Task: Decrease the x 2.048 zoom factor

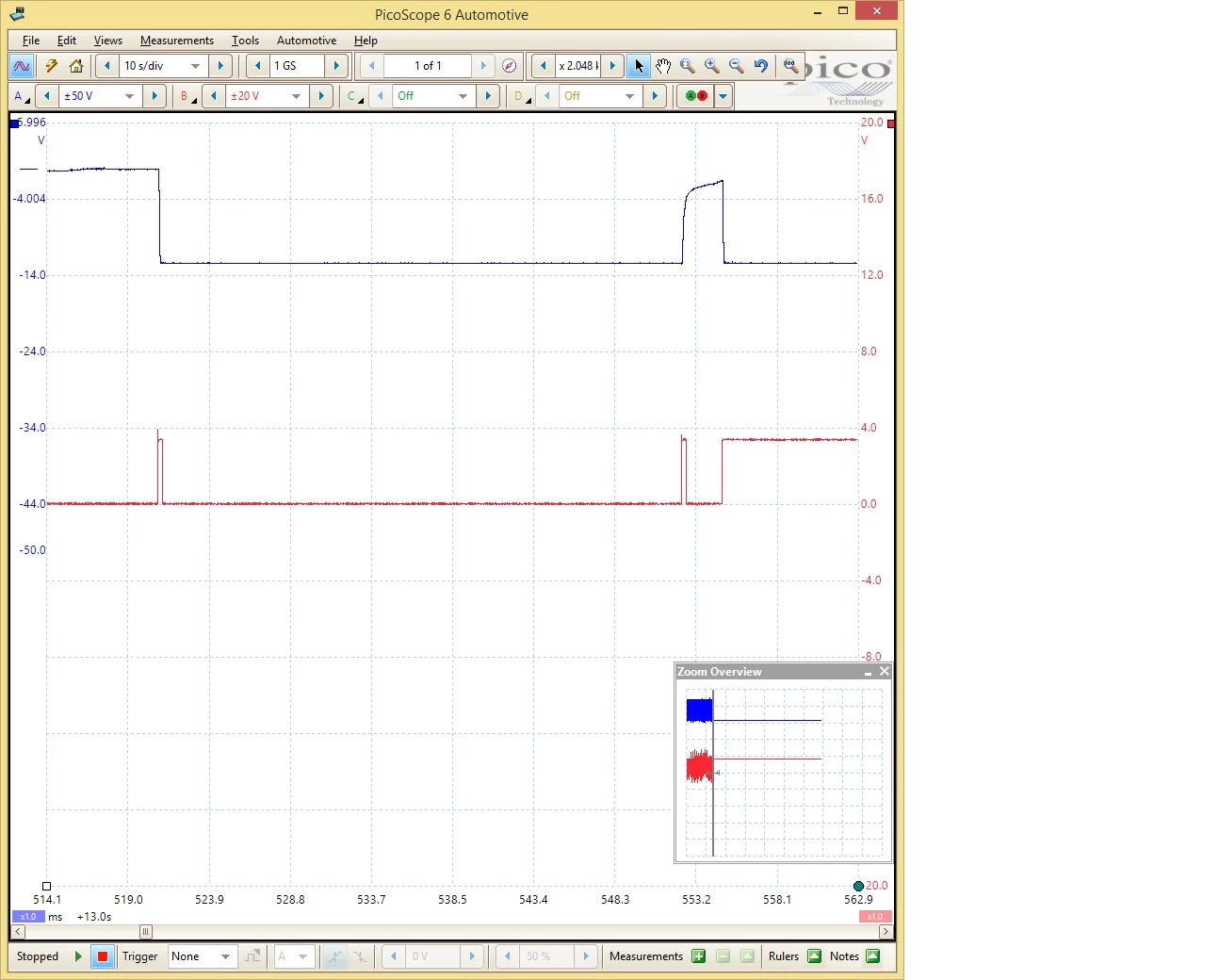Action: [543, 66]
